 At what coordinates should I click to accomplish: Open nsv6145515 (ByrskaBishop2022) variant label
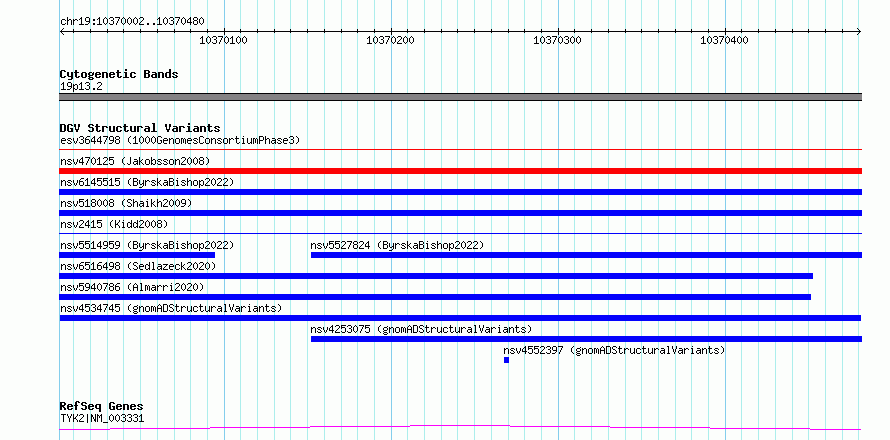(x=147, y=182)
